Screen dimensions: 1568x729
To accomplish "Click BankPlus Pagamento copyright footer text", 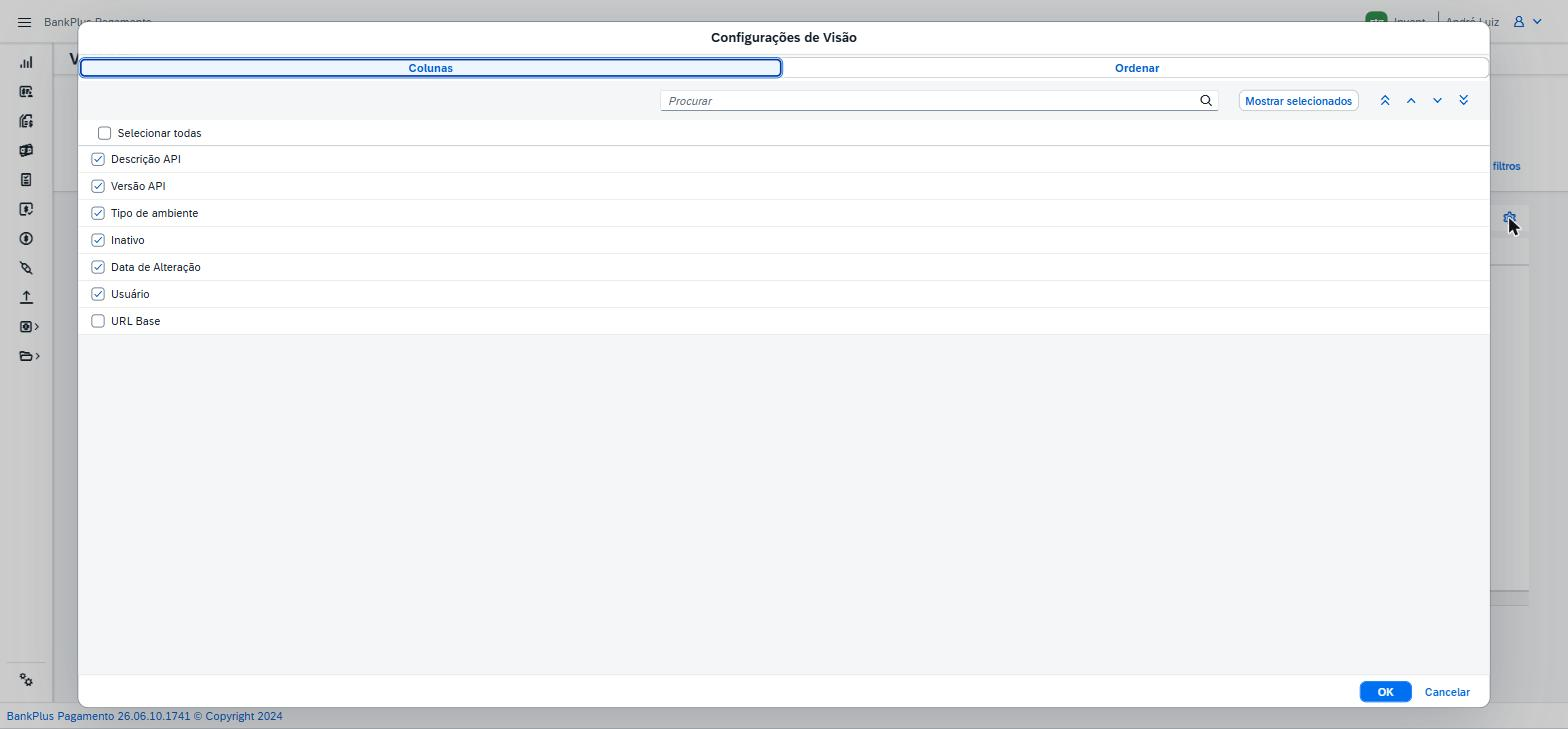I will [145, 716].
